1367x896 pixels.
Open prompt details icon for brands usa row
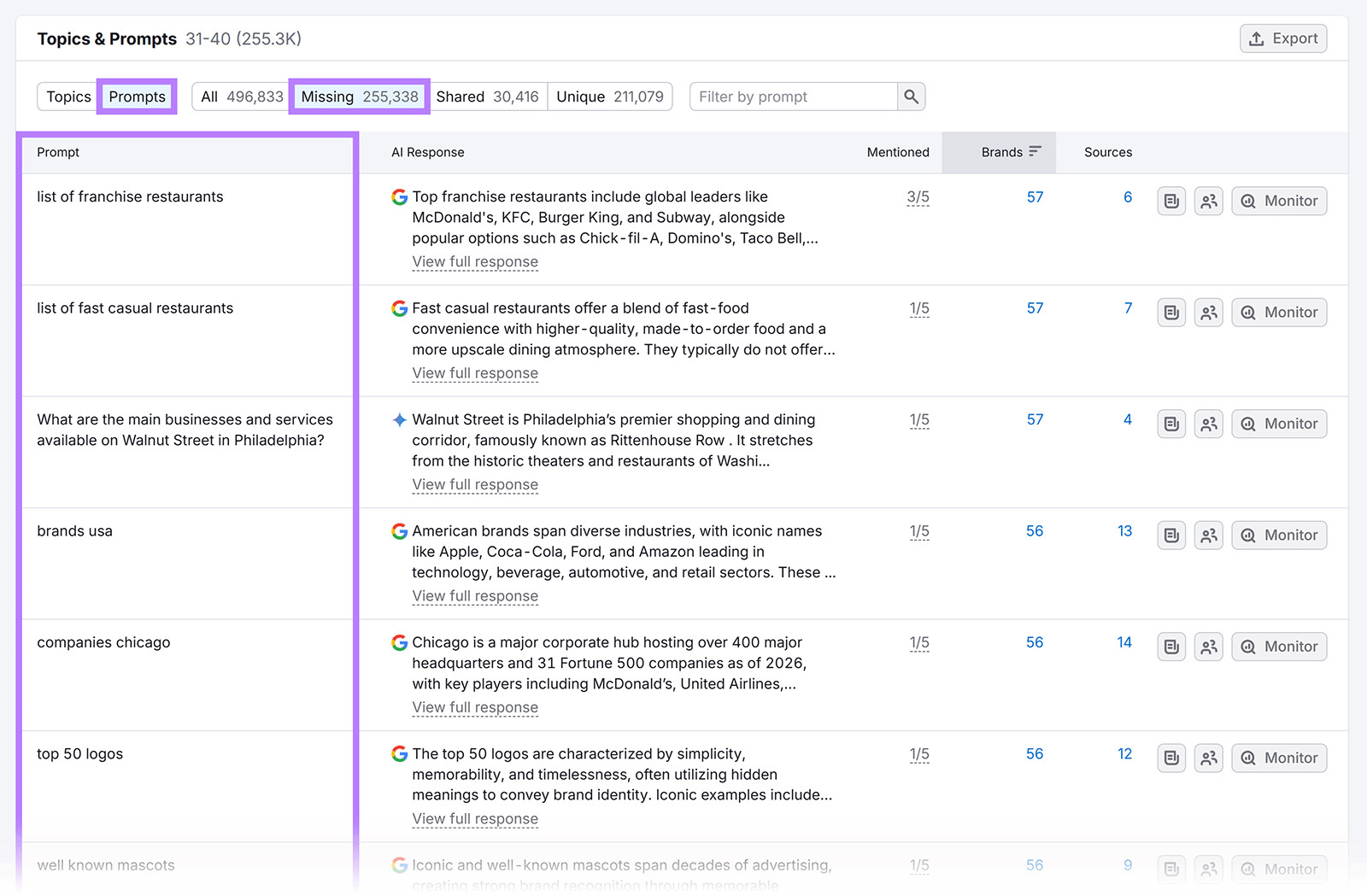pyautogui.click(x=1171, y=536)
